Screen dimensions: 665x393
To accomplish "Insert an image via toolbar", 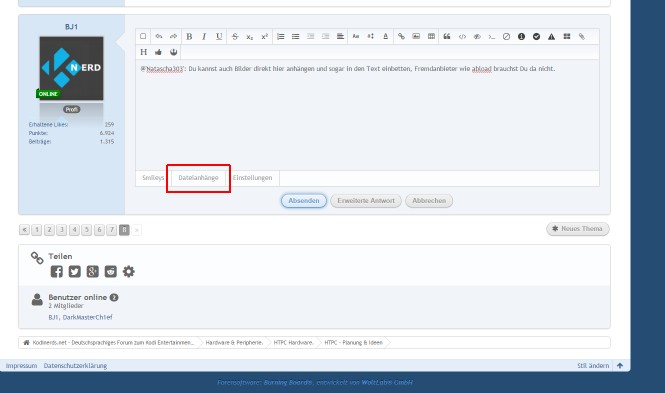I will point(416,36).
